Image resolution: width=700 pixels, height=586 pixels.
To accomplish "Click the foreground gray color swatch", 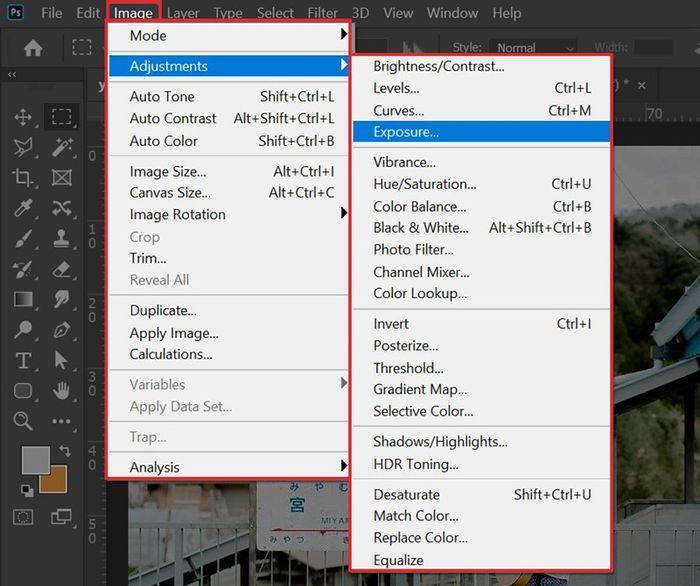I will click(x=36, y=460).
